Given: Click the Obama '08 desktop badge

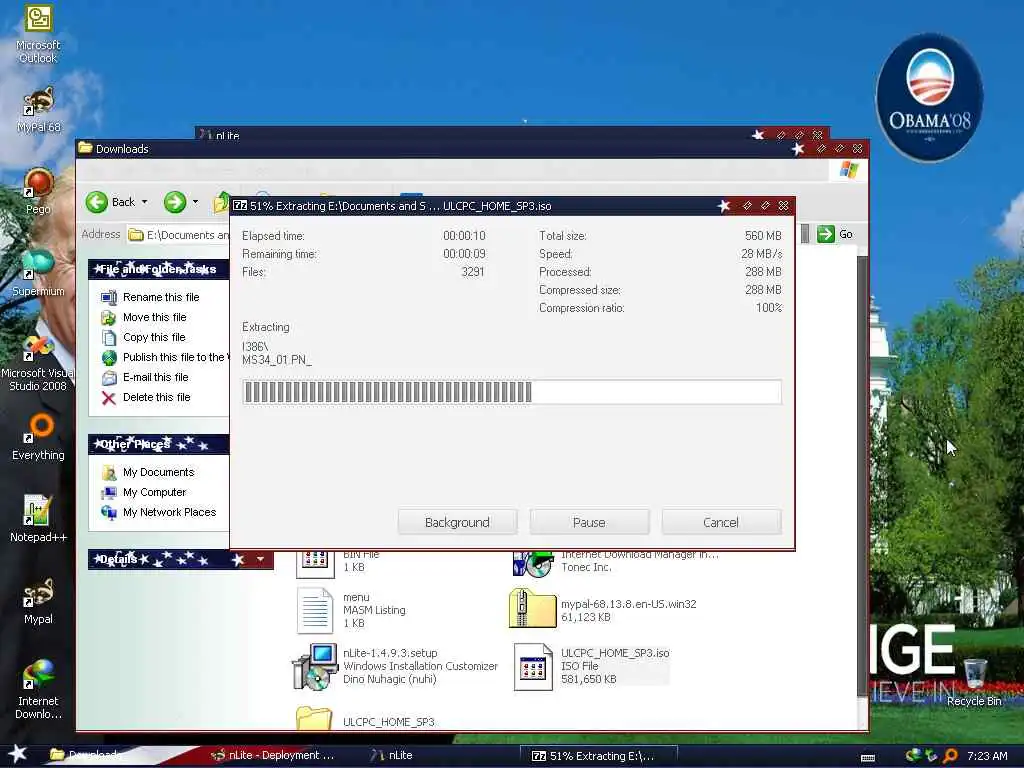Looking at the screenshot, I should click(x=929, y=97).
